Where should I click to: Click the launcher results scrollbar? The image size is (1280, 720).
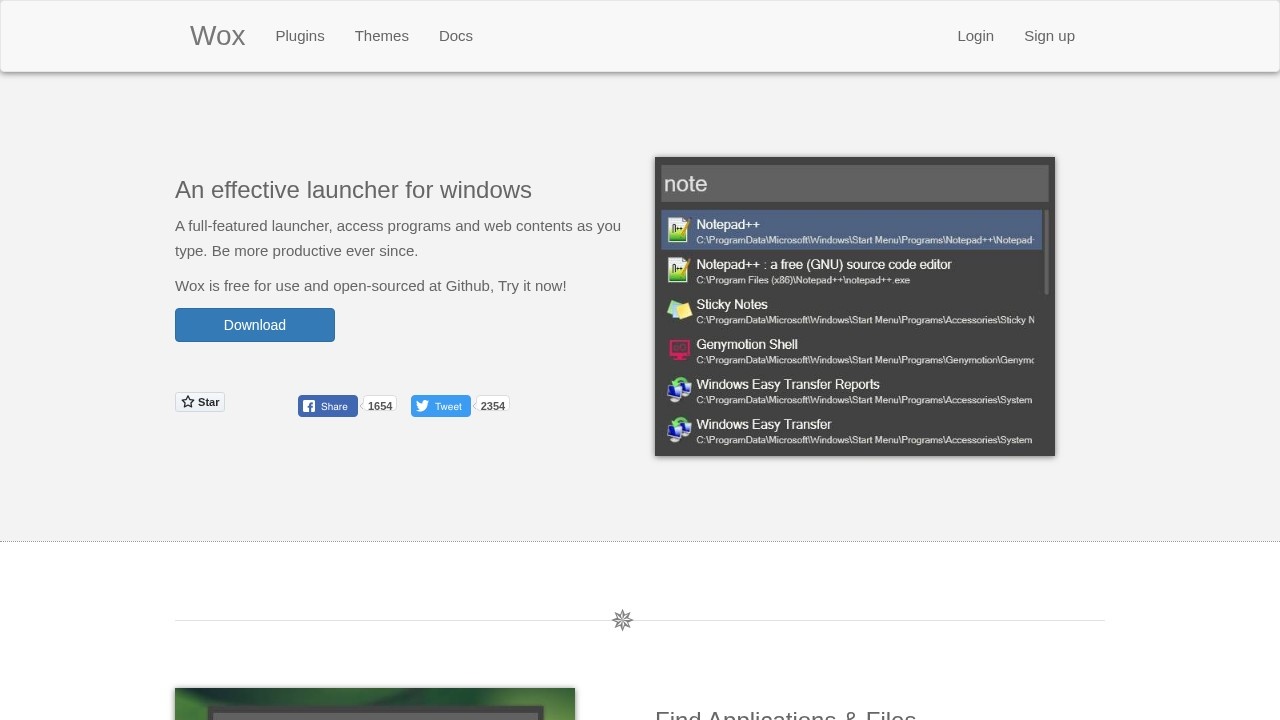pyautogui.click(x=1046, y=252)
